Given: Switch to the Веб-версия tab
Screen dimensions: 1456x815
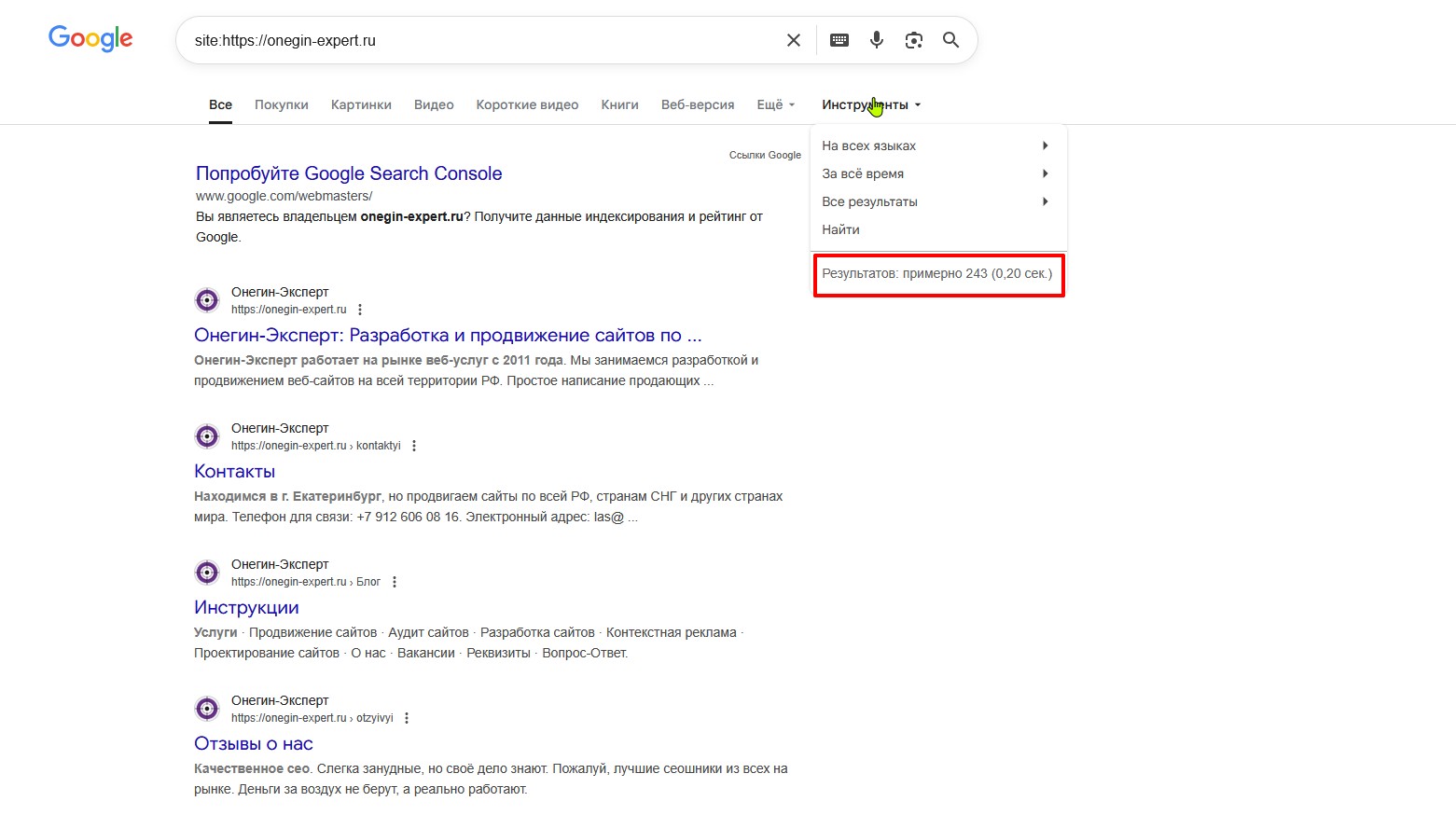Looking at the screenshot, I should coord(698,104).
